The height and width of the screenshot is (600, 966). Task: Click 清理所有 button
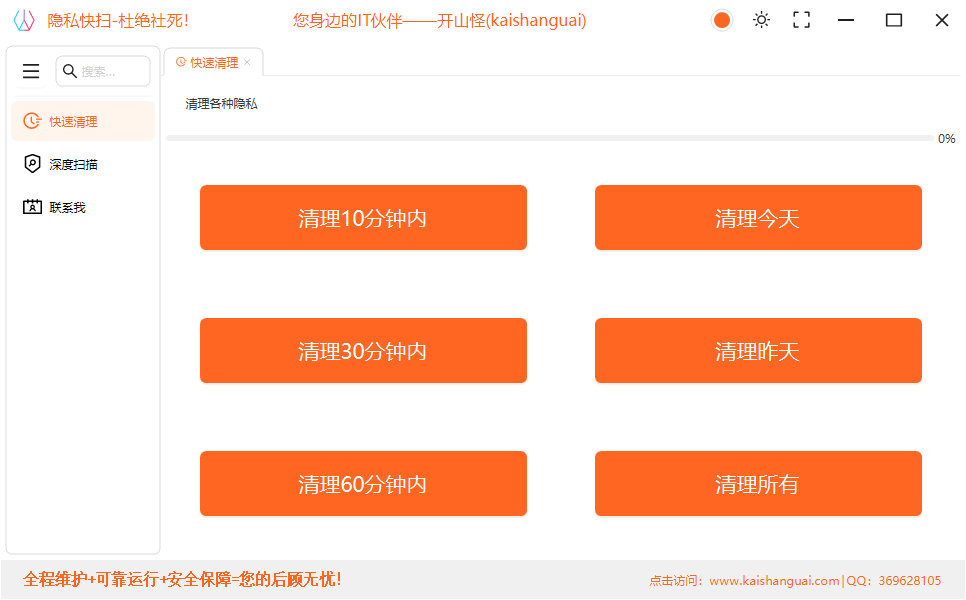[758, 484]
